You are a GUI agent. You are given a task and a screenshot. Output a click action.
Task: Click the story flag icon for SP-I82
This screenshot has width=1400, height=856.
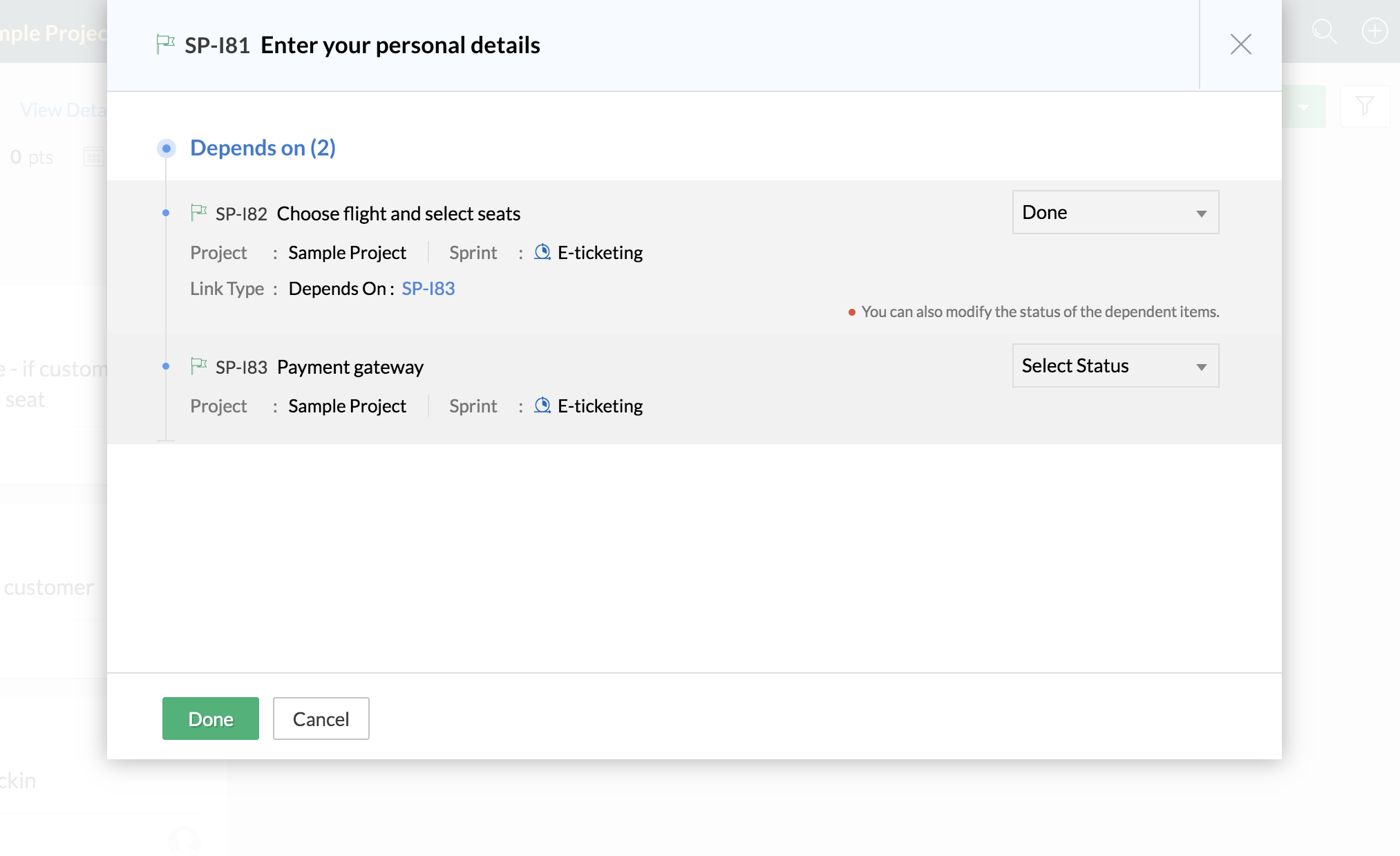click(x=199, y=212)
